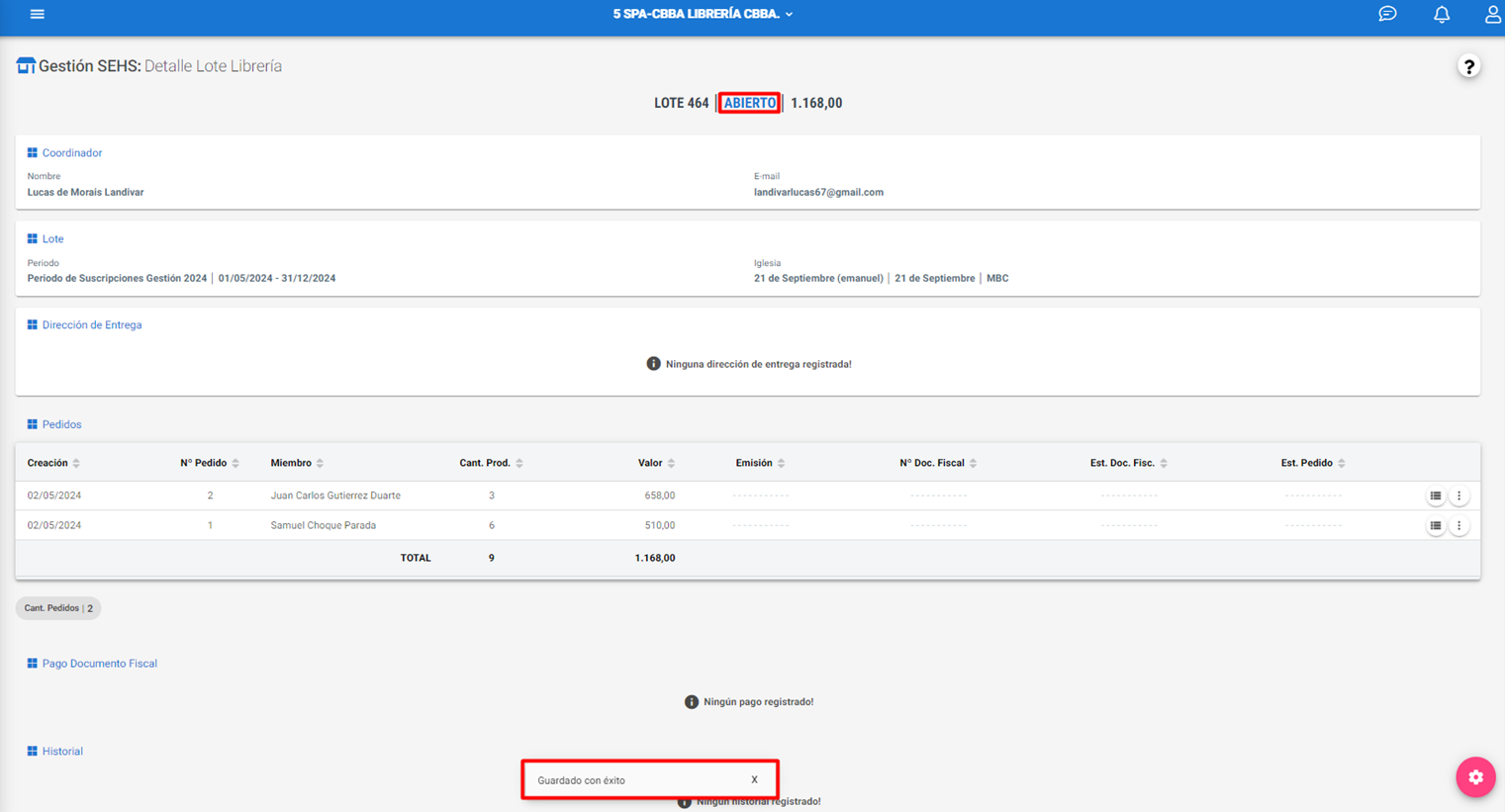Open more options for Juan Carlos order
Screen dimensions: 1505x812
click(x=1458, y=496)
